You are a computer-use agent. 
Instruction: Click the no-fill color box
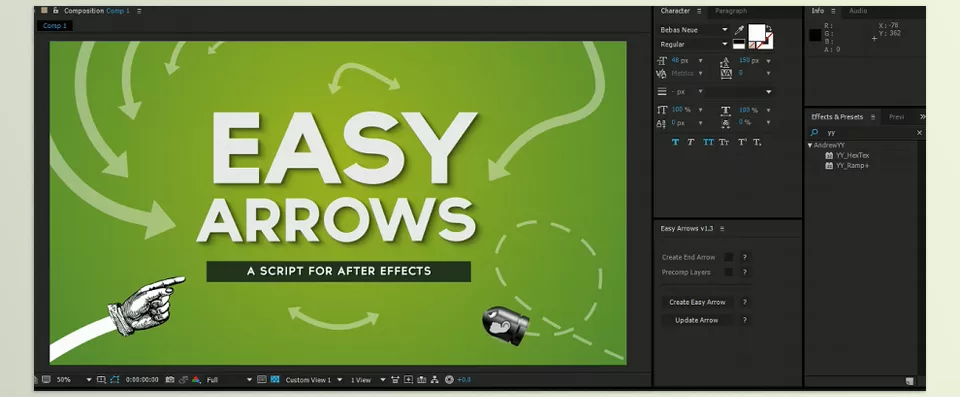tap(751, 45)
